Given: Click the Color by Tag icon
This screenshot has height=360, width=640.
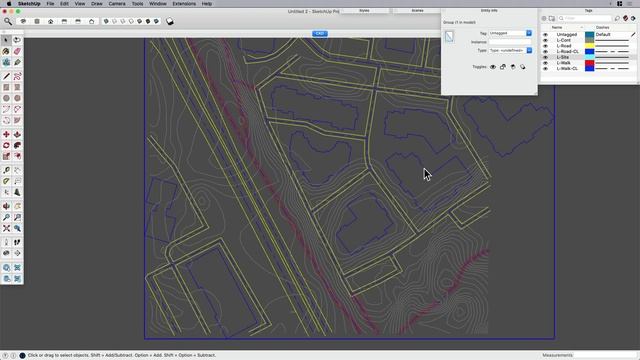Looking at the screenshot, I should (x=625, y=18).
